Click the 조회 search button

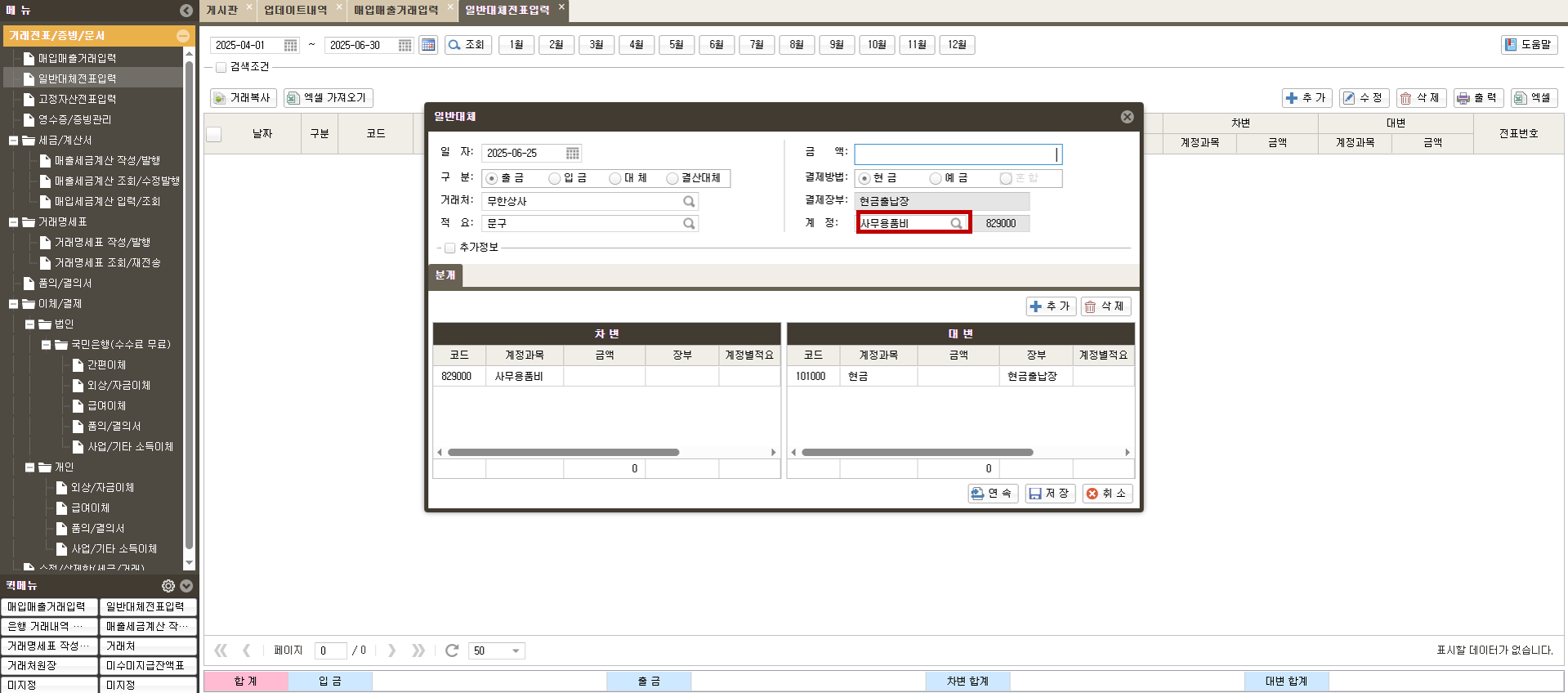pos(468,45)
